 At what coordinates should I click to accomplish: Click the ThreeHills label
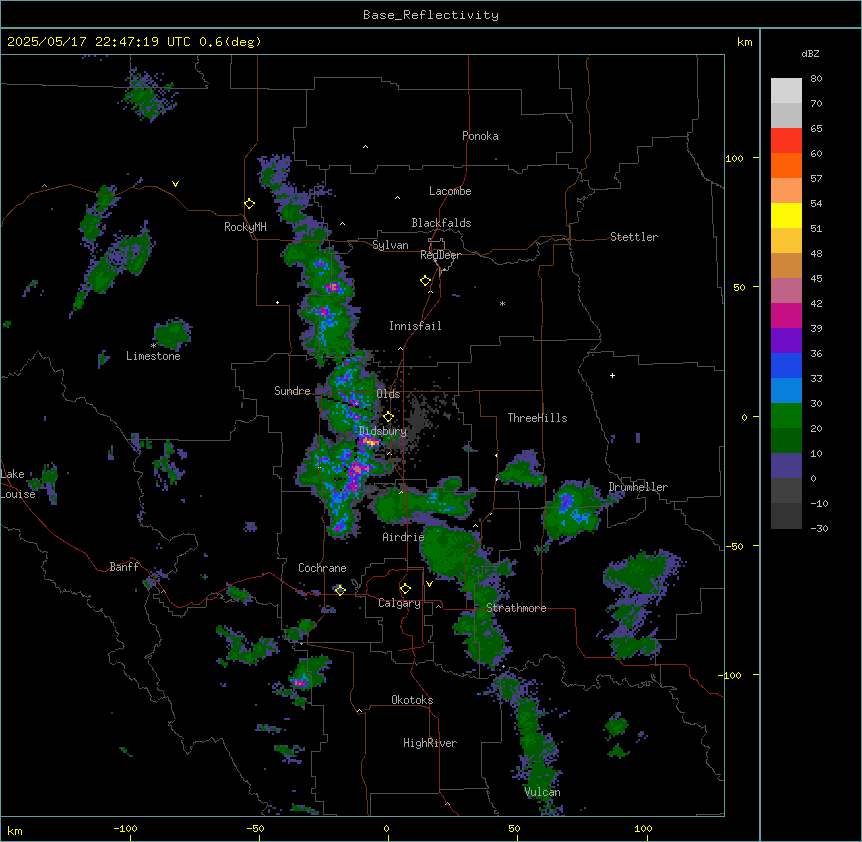click(538, 418)
